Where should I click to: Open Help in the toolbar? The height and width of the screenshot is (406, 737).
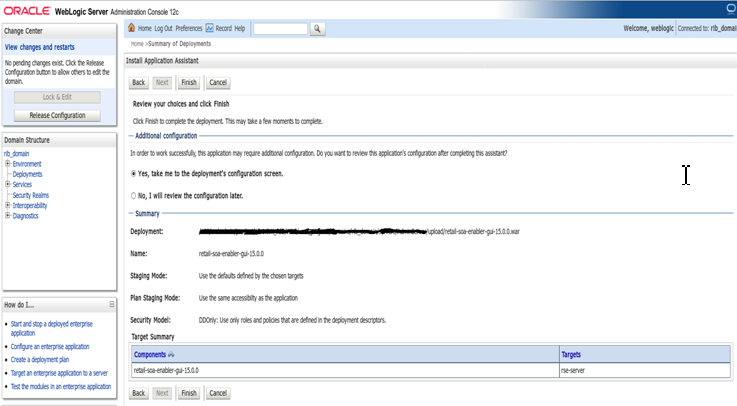click(x=240, y=28)
